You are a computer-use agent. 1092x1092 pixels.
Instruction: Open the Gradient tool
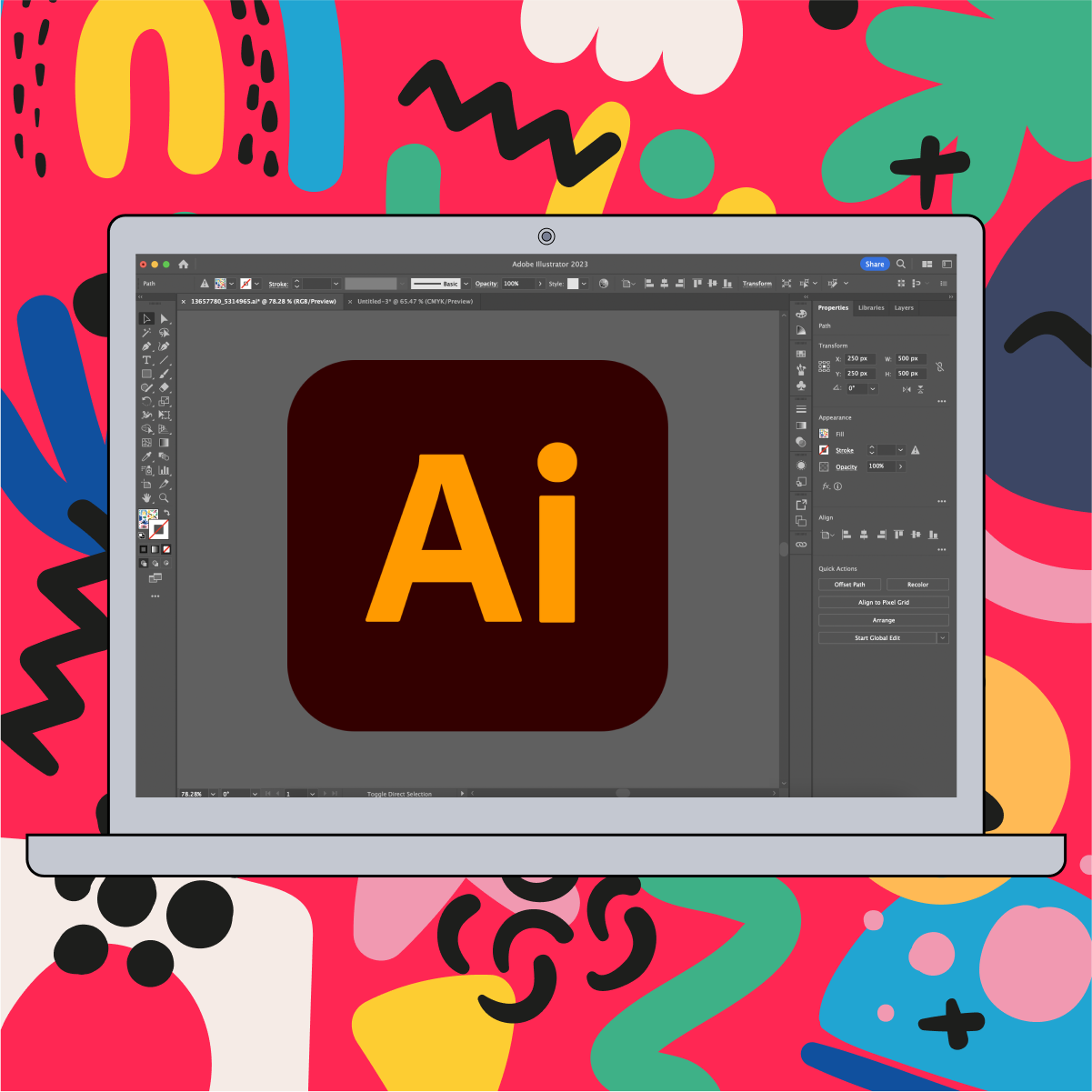click(x=165, y=443)
